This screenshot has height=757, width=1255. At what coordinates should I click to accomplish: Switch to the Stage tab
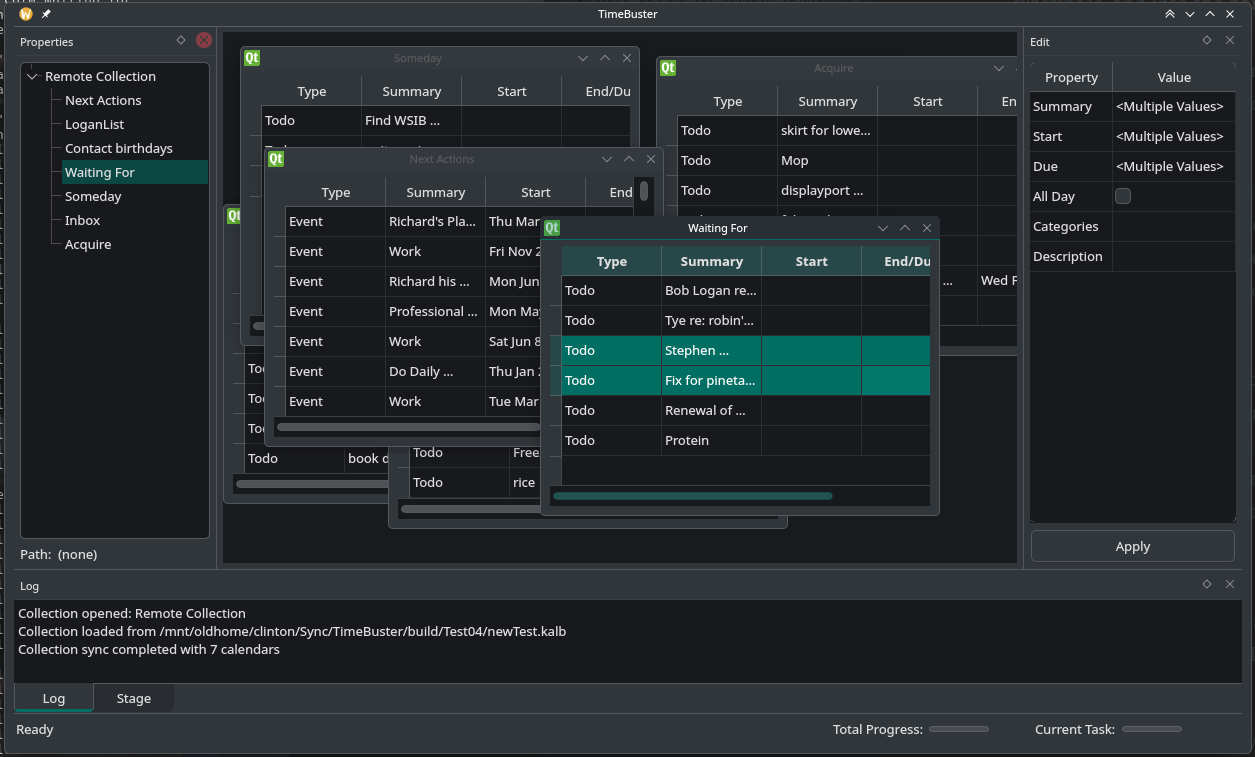(134, 698)
